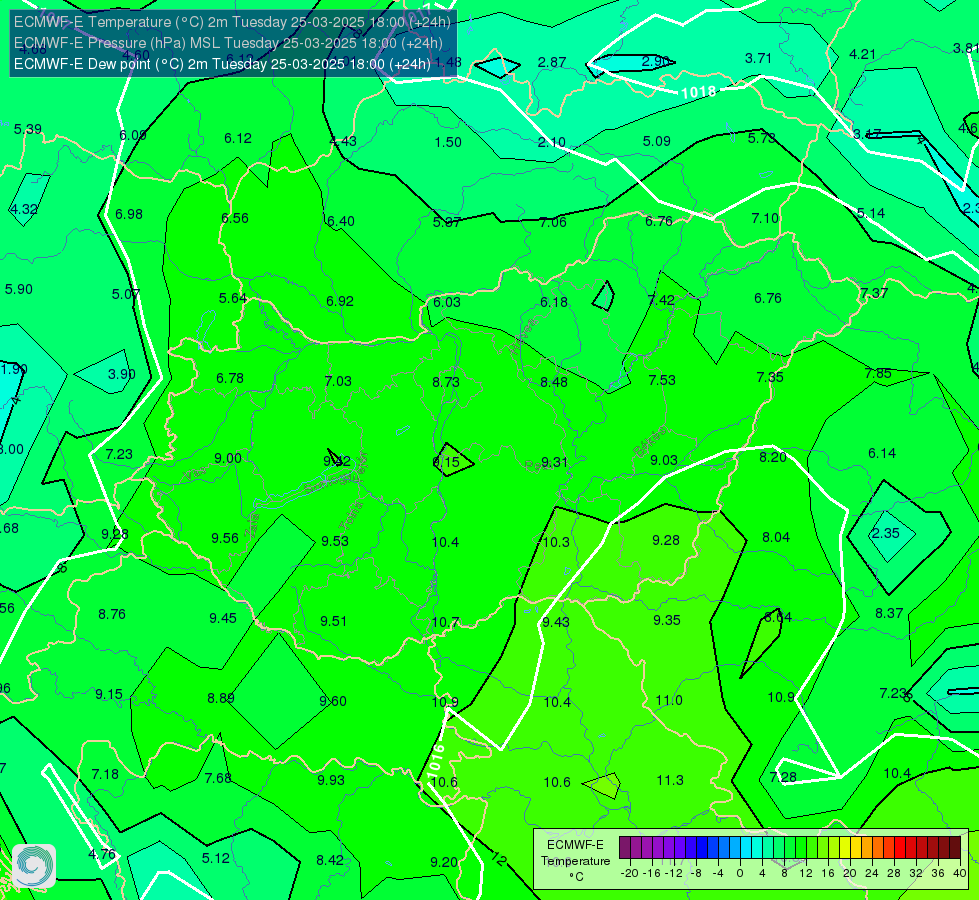Click the purple swatch at legend value -20
The image size is (979, 900).
click(625, 848)
